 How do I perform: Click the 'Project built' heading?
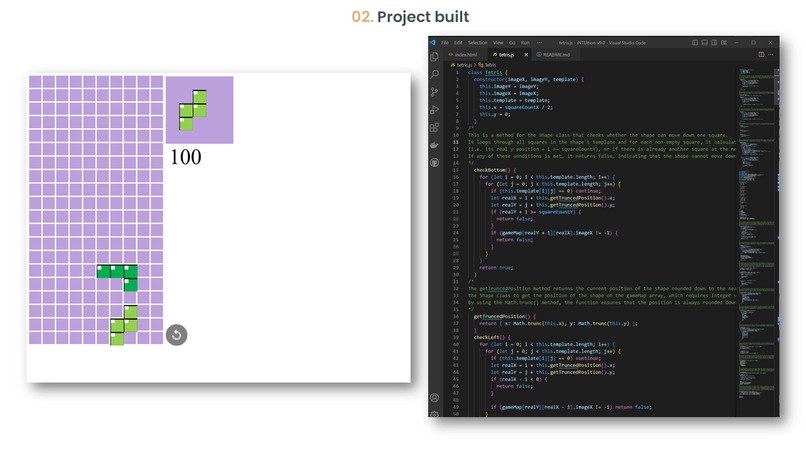pyautogui.click(x=423, y=17)
